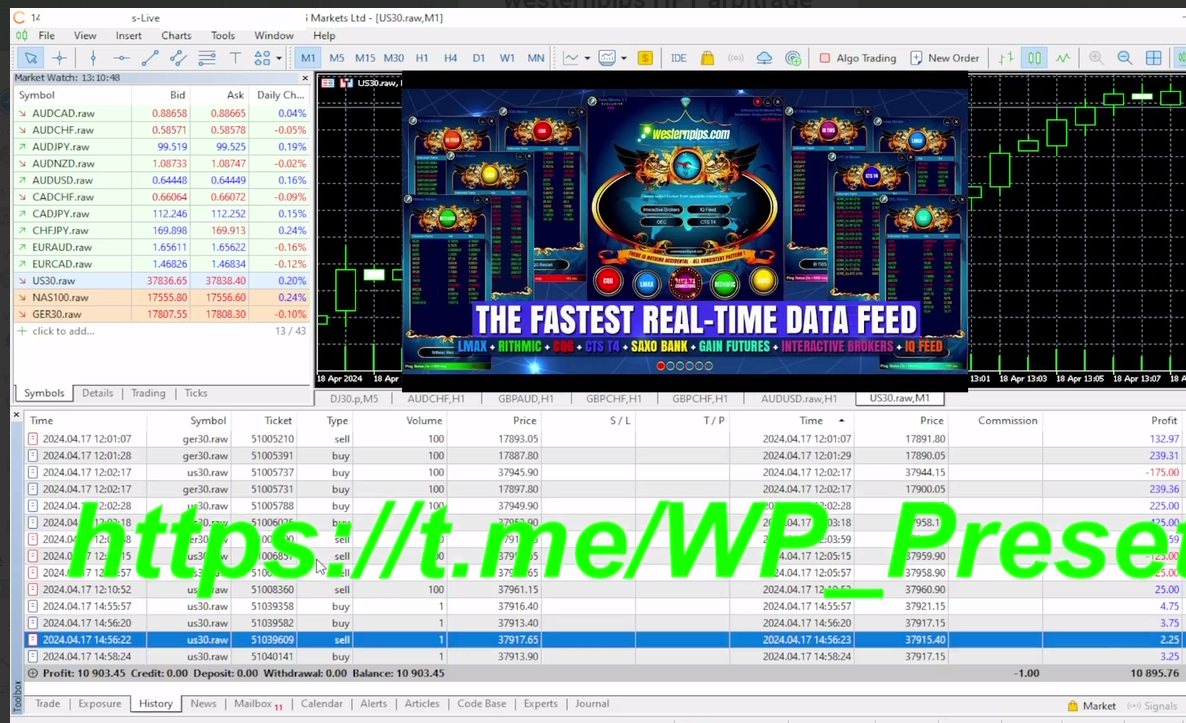This screenshot has height=723, width=1186.
Task: Switch chart to M5 timeframe
Action: coord(337,58)
